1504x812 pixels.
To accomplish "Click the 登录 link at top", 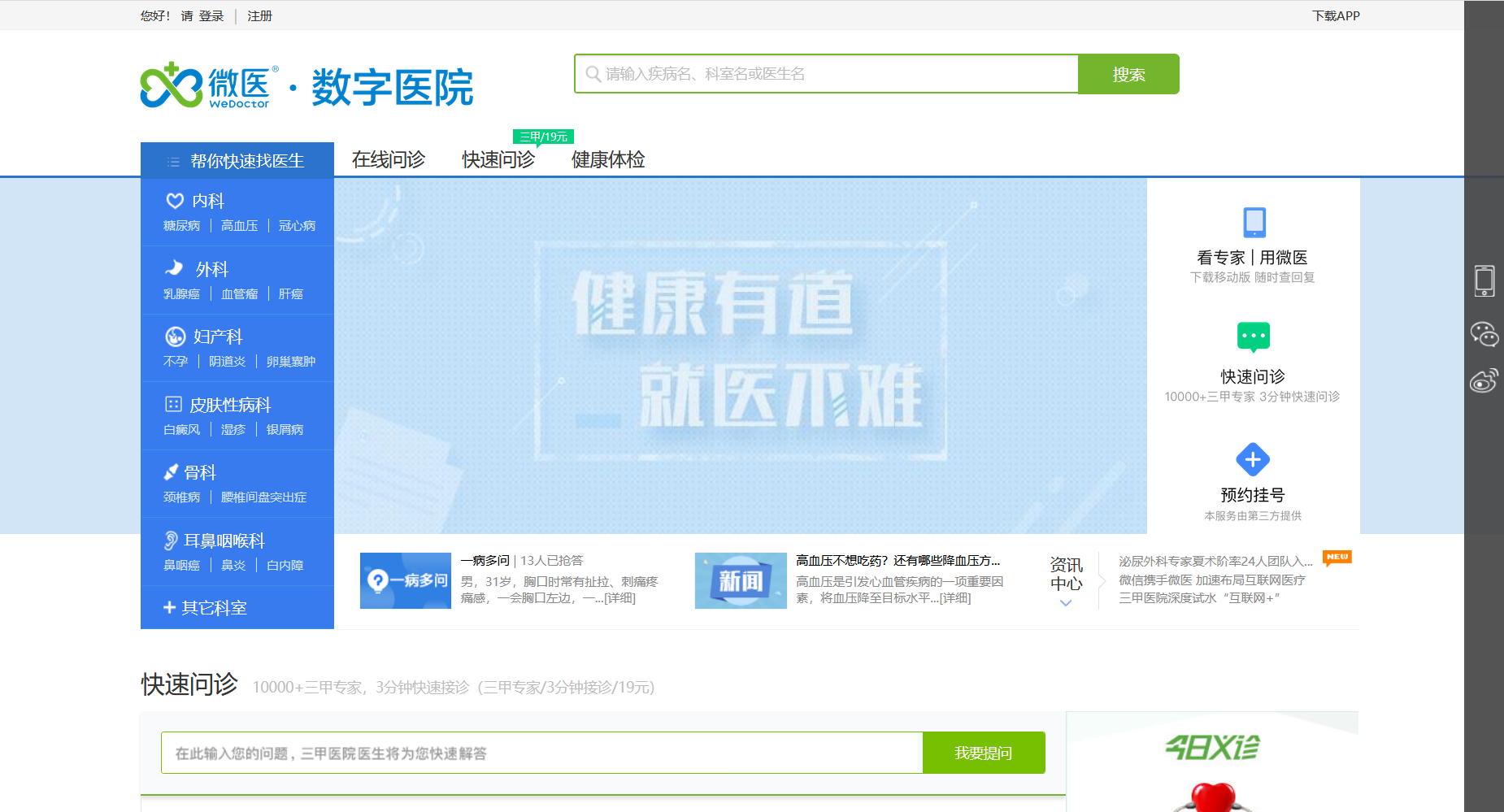I will tap(211, 16).
